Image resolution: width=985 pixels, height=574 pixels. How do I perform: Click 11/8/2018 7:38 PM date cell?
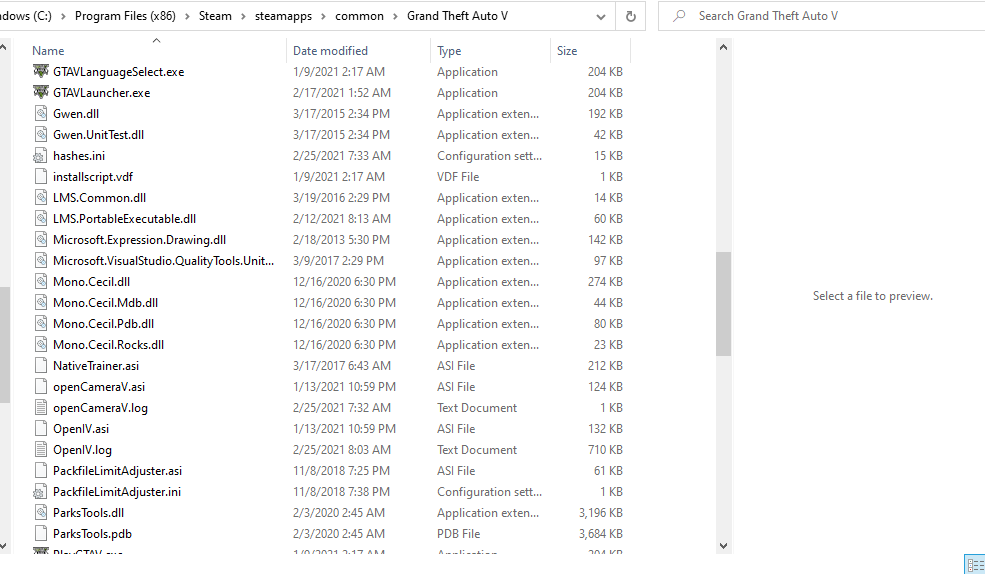pyautogui.click(x=341, y=492)
